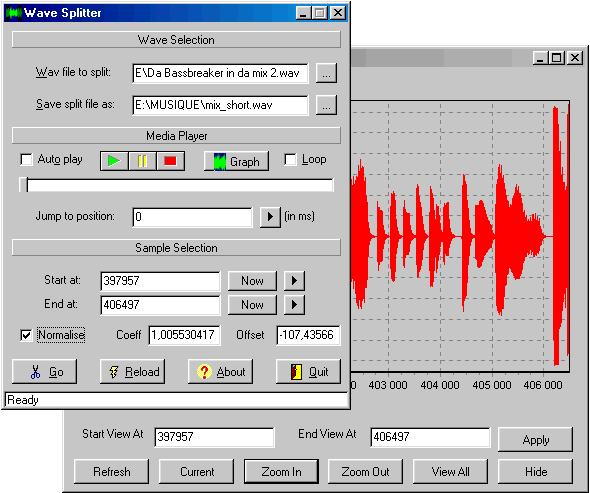The image size is (590, 493).
Task: Open the waveform Graph window
Action: 236,161
